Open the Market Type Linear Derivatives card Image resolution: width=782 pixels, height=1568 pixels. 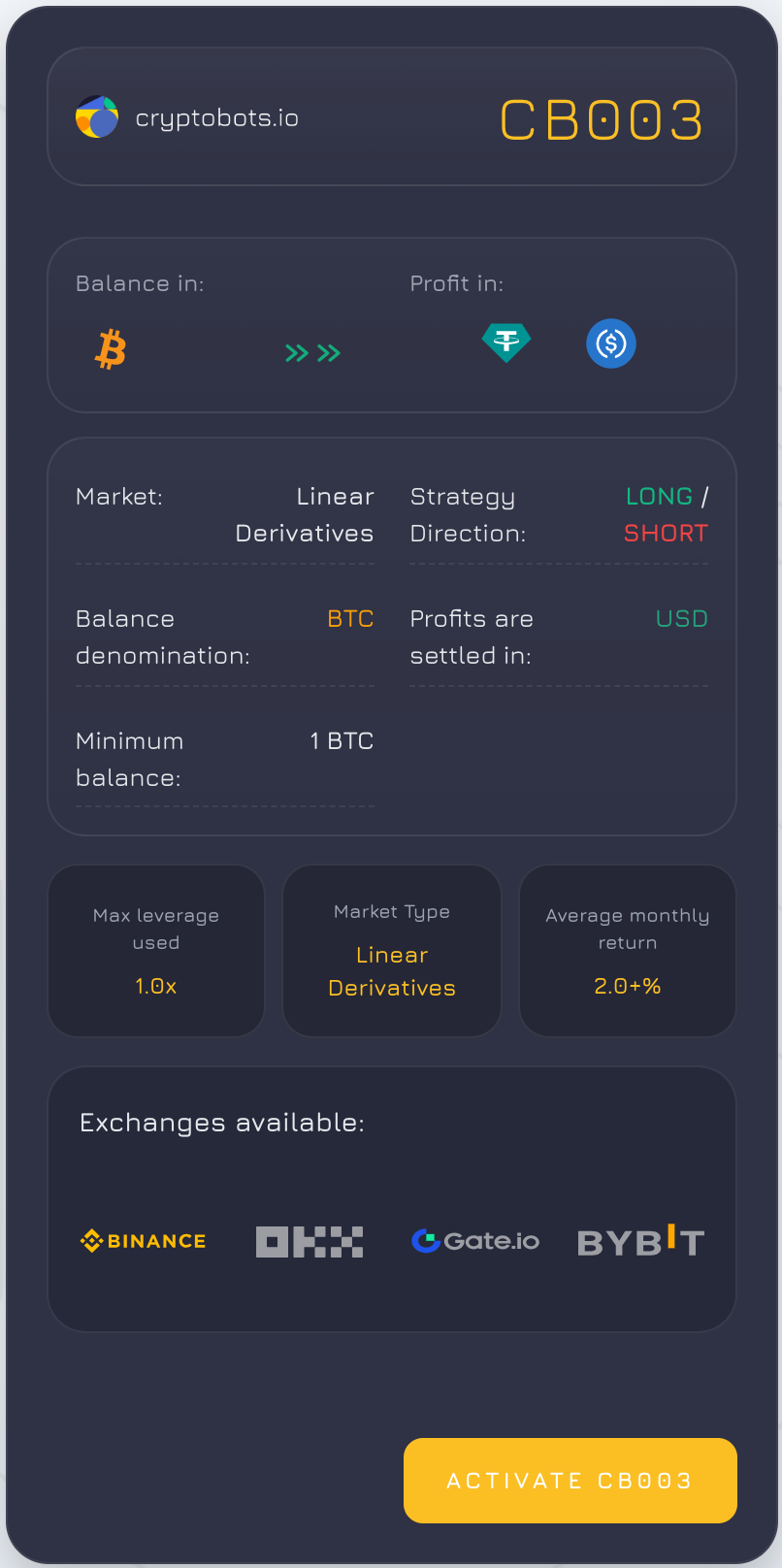(x=392, y=951)
